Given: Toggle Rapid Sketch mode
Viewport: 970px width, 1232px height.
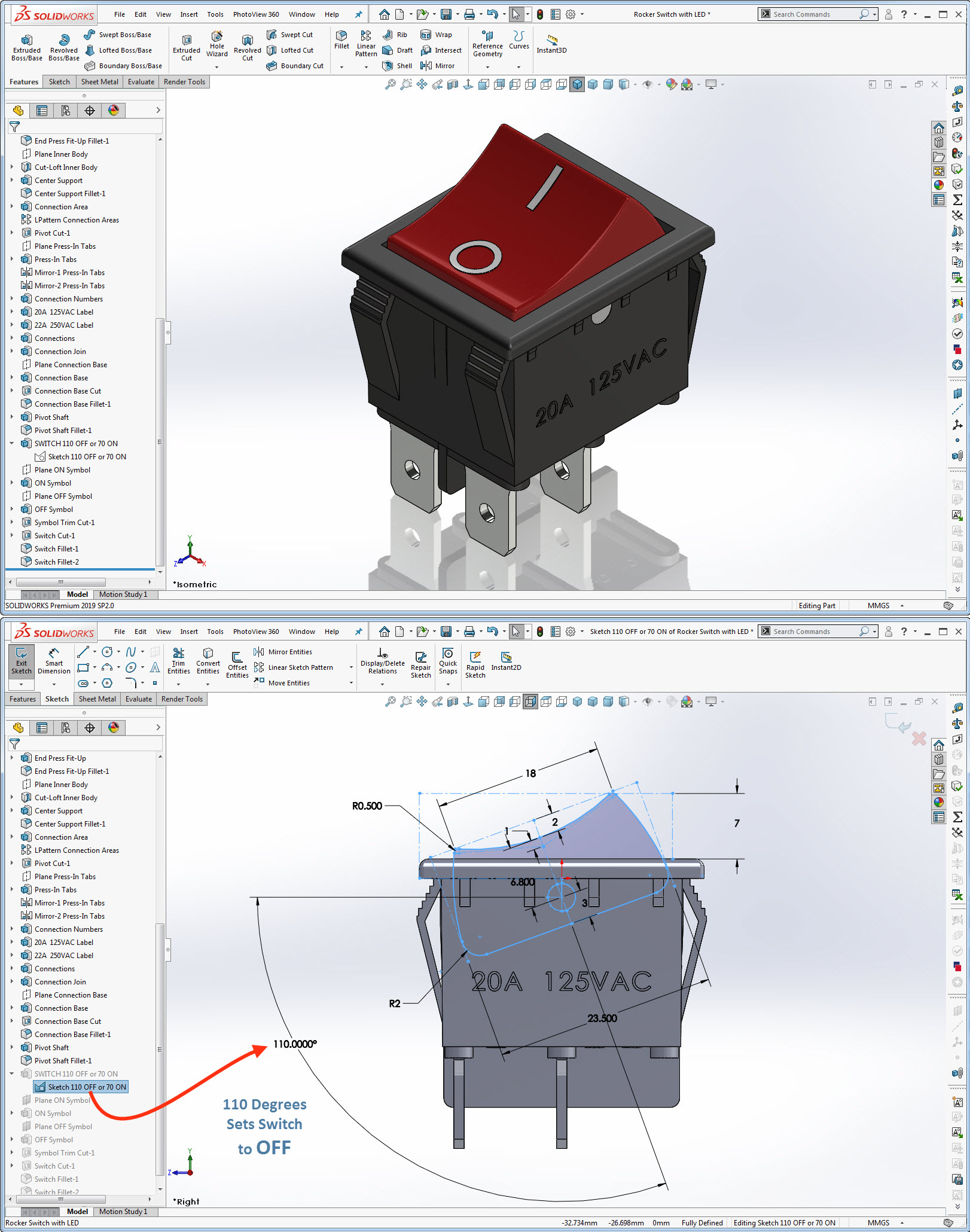Looking at the screenshot, I should tap(475, 666).
